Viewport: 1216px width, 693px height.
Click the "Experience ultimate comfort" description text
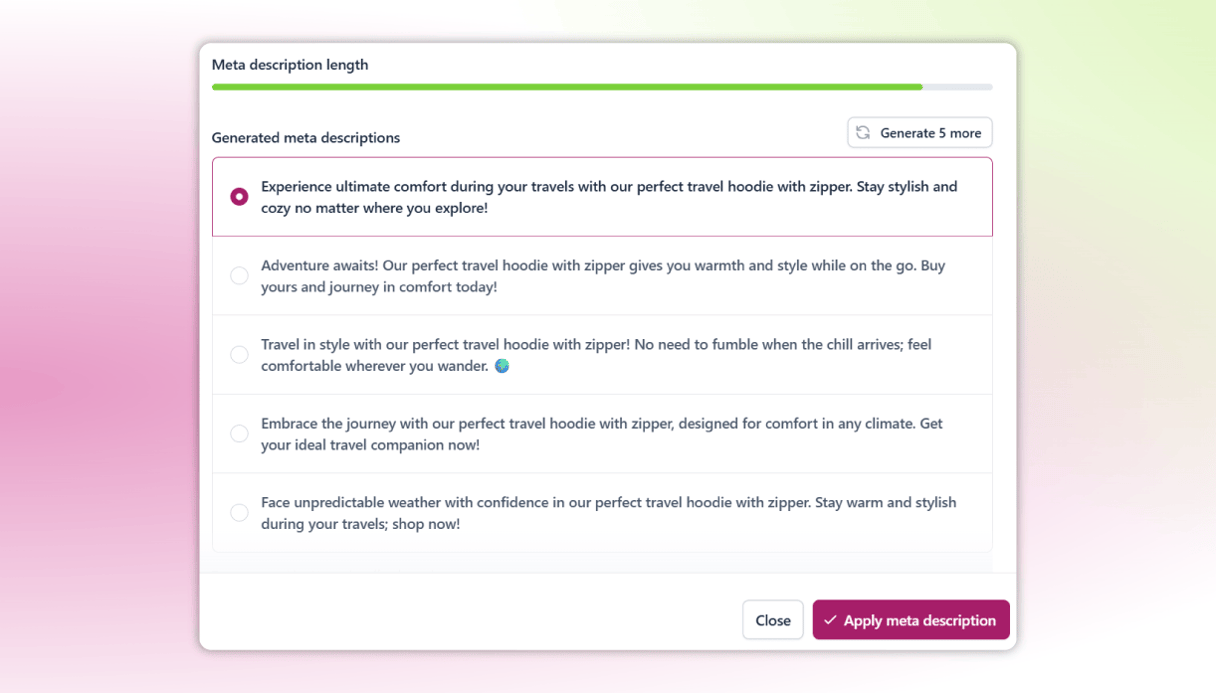point(608,197)
